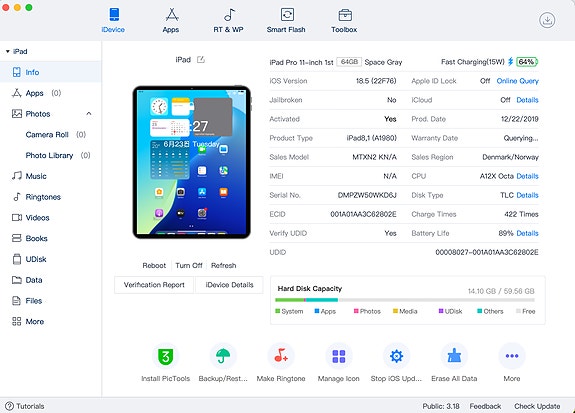Viewport: 575px width, 413px height.
Task: Click the hard disk capacity bar
Action: pyautogui.click(x=405, y=300)
